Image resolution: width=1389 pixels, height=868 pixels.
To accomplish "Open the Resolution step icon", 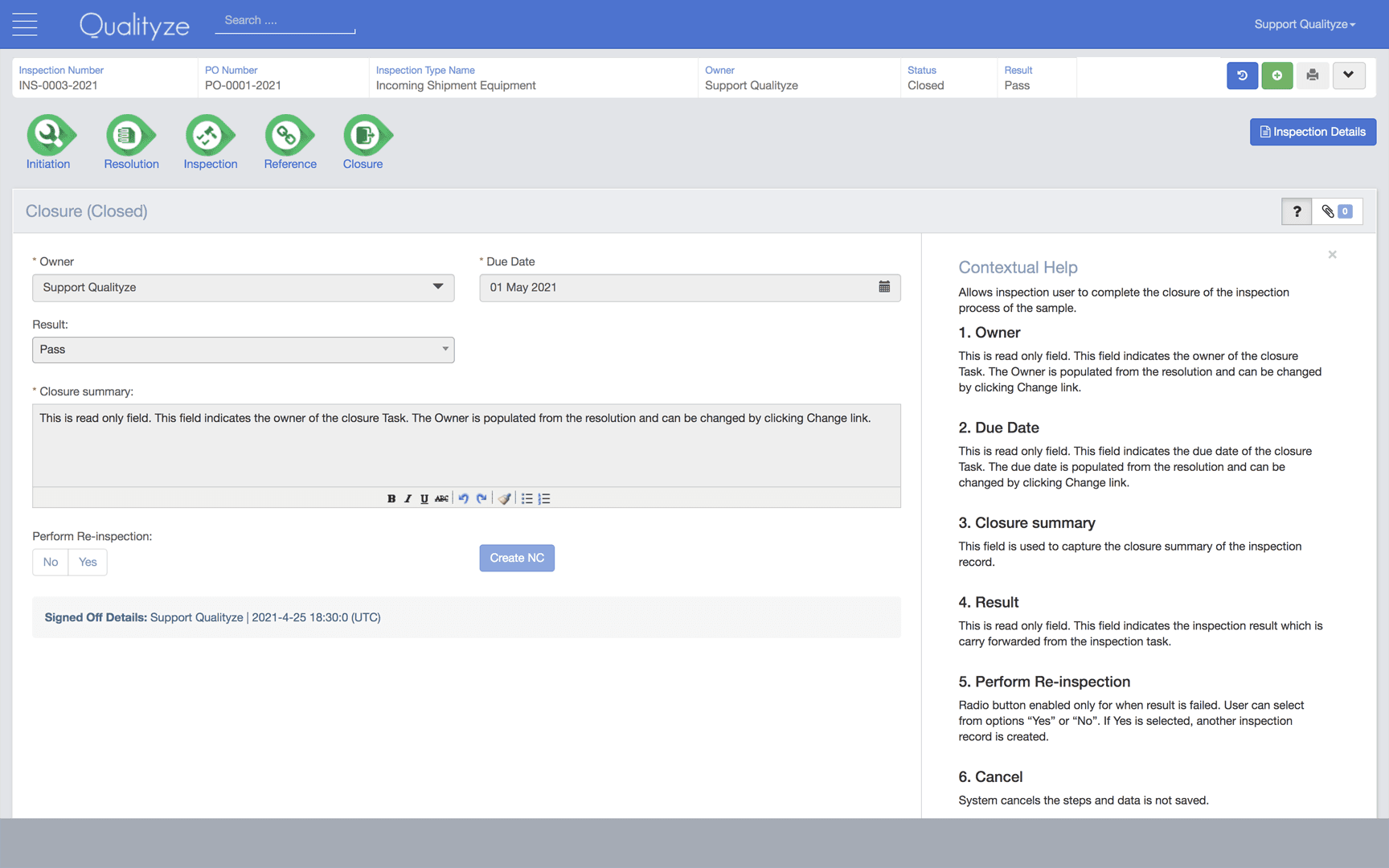I will pyautogui.click(x=130, y=137).
